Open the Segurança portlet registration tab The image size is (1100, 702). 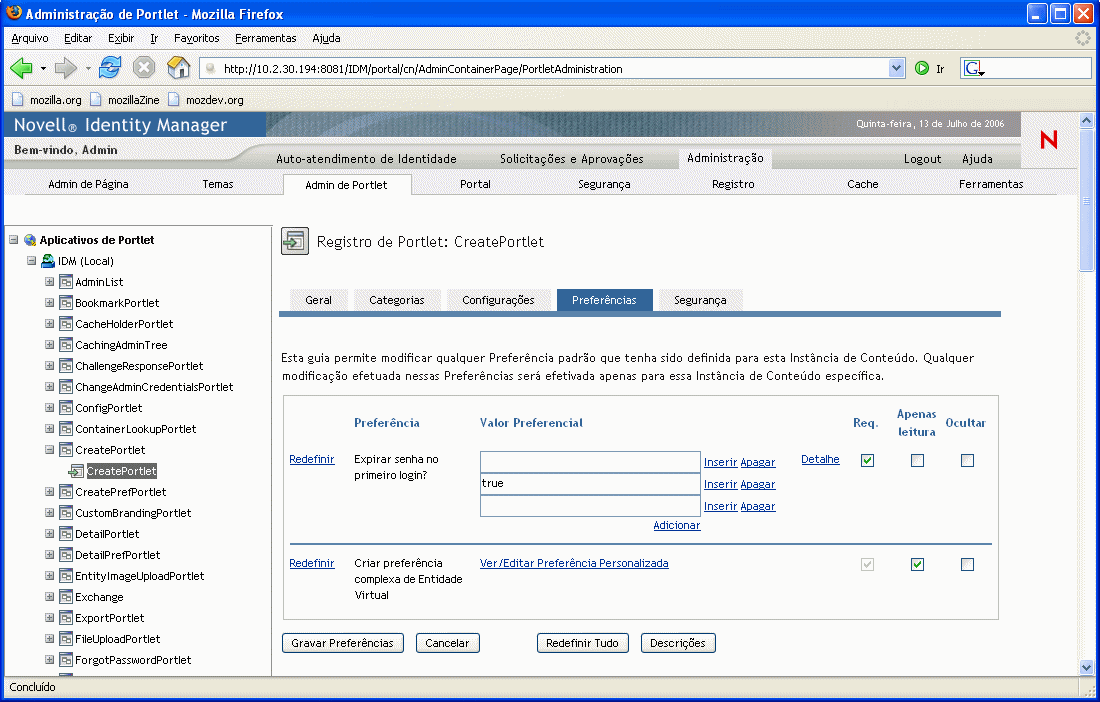click(700, 300)
